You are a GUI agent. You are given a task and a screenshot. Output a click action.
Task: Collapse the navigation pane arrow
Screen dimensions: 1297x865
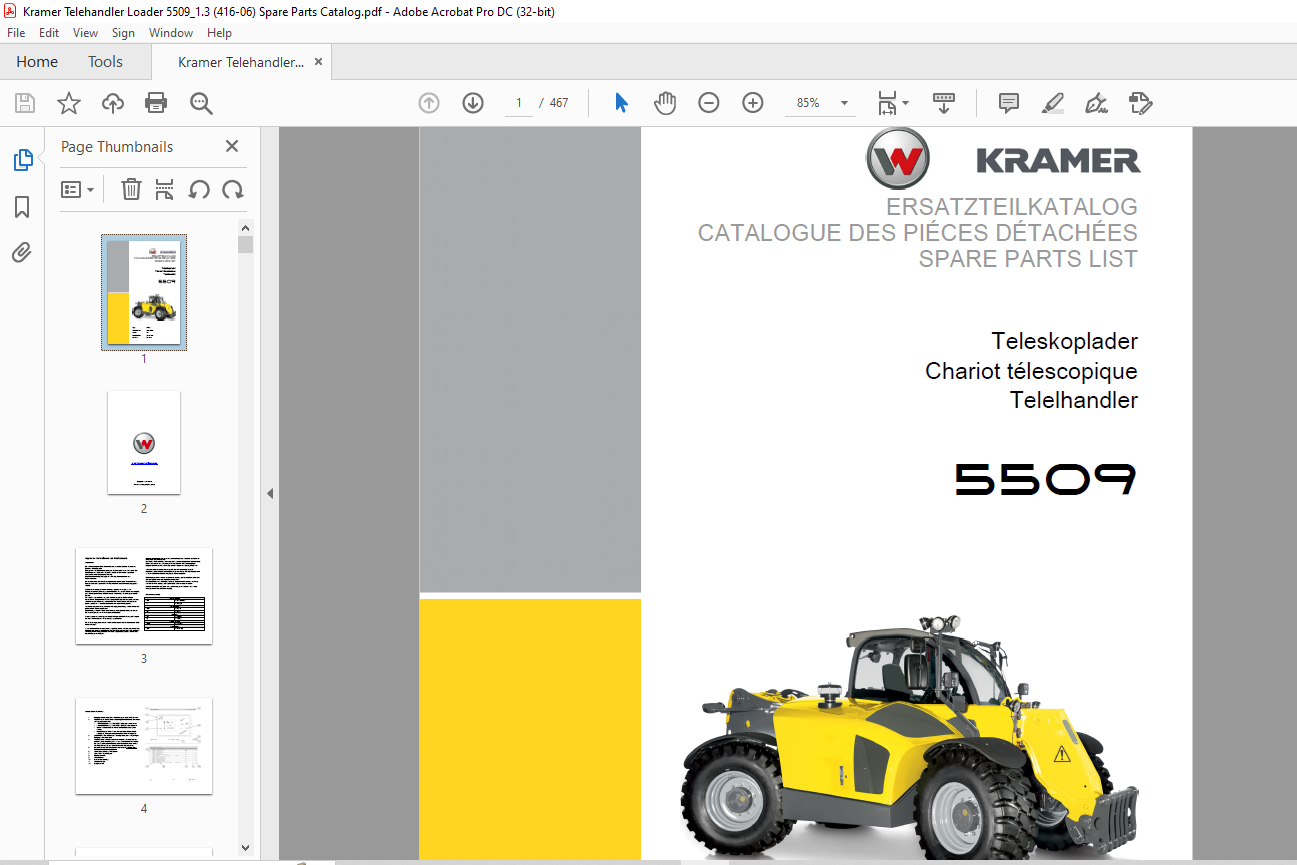pyautogui.click(x=269, y=493)
